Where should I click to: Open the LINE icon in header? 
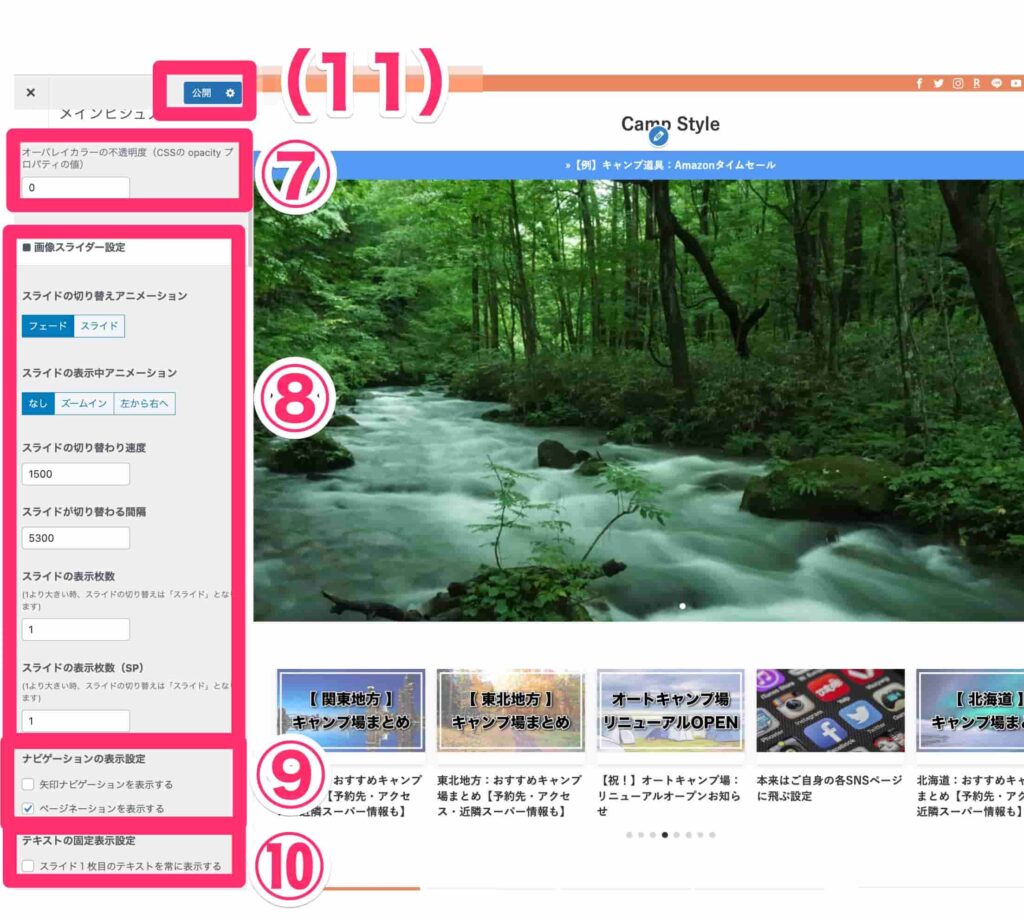tap(996, 83)
